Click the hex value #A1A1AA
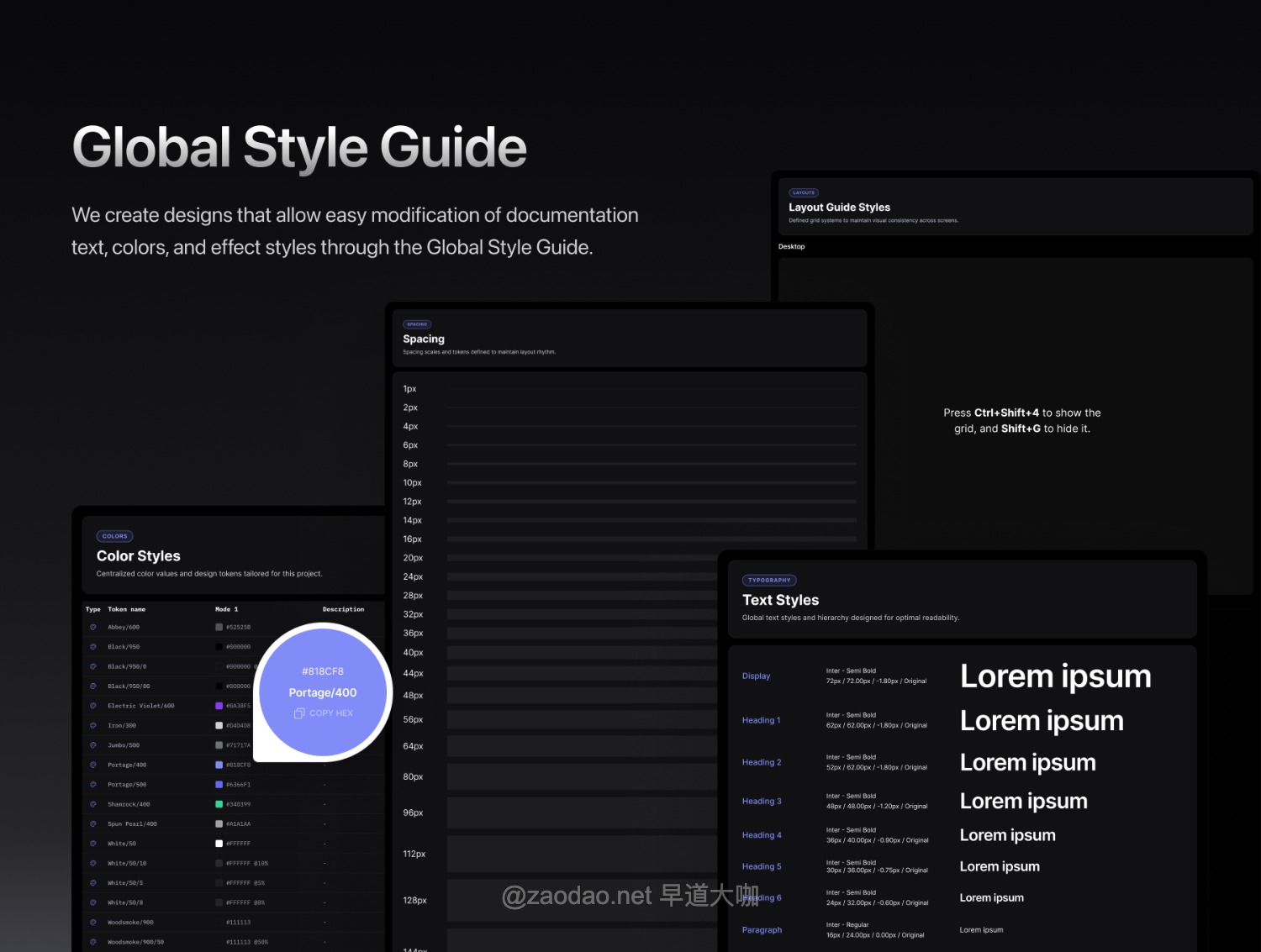 [x=239, y=824]
